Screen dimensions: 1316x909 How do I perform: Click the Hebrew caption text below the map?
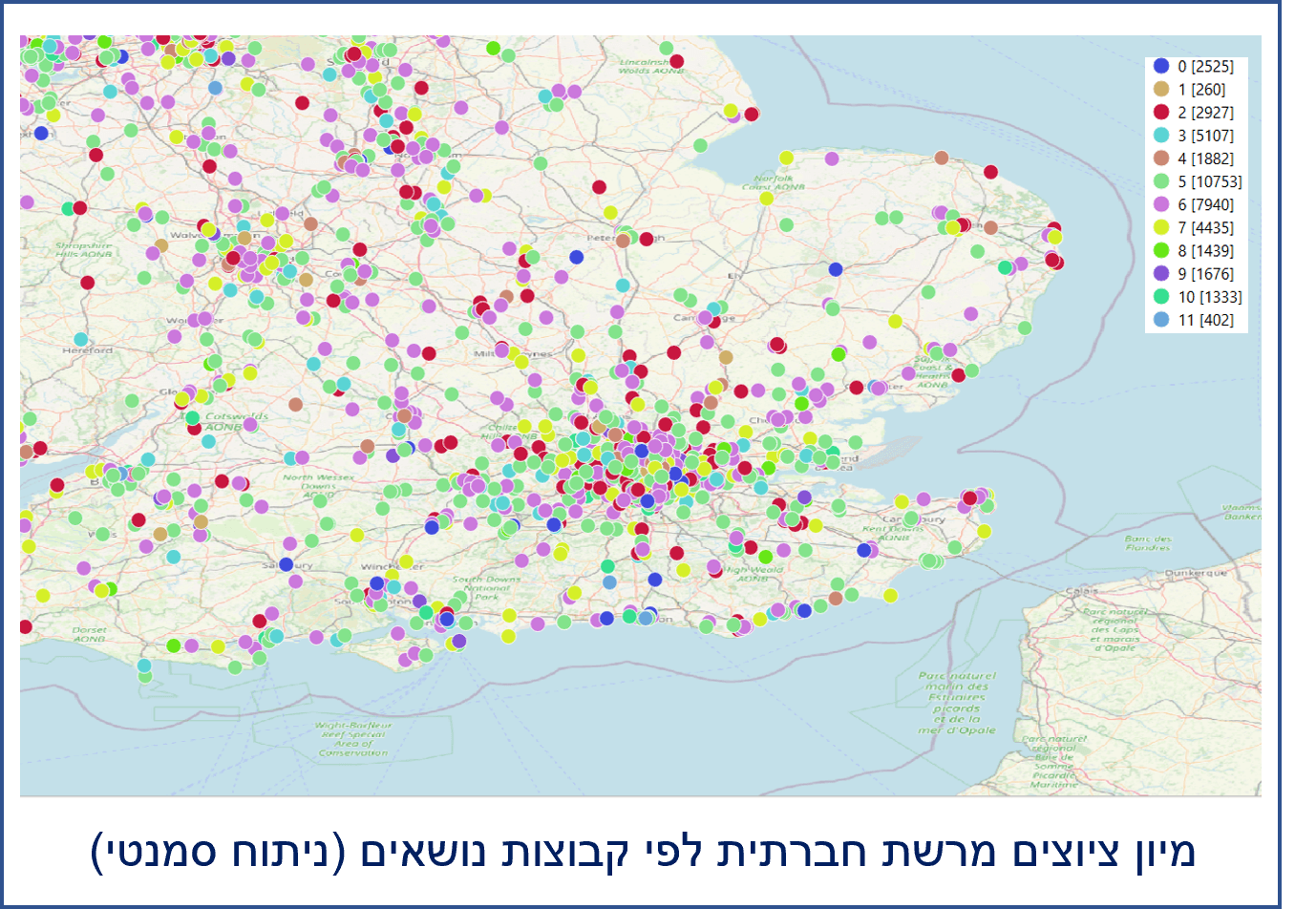(x=643, y=852)
